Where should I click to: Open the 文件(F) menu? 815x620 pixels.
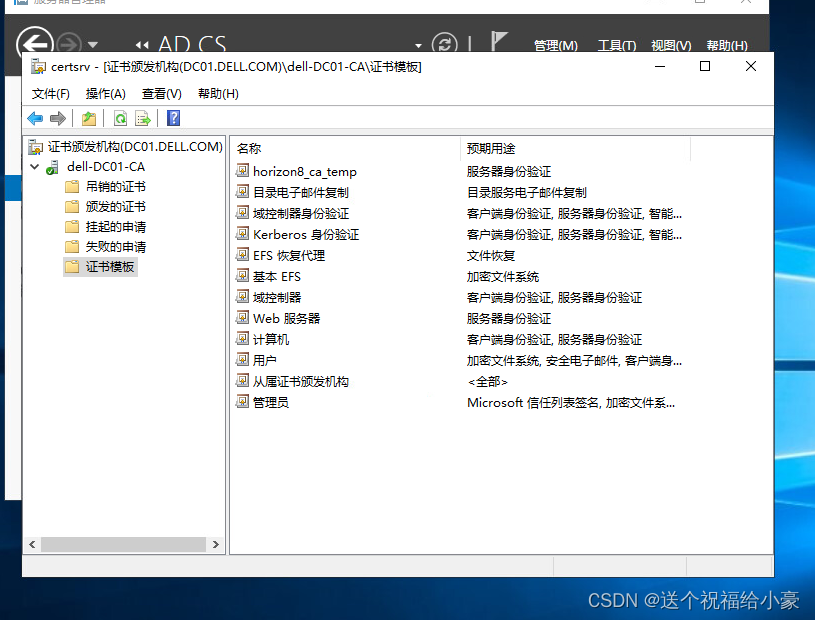point(50,94)
